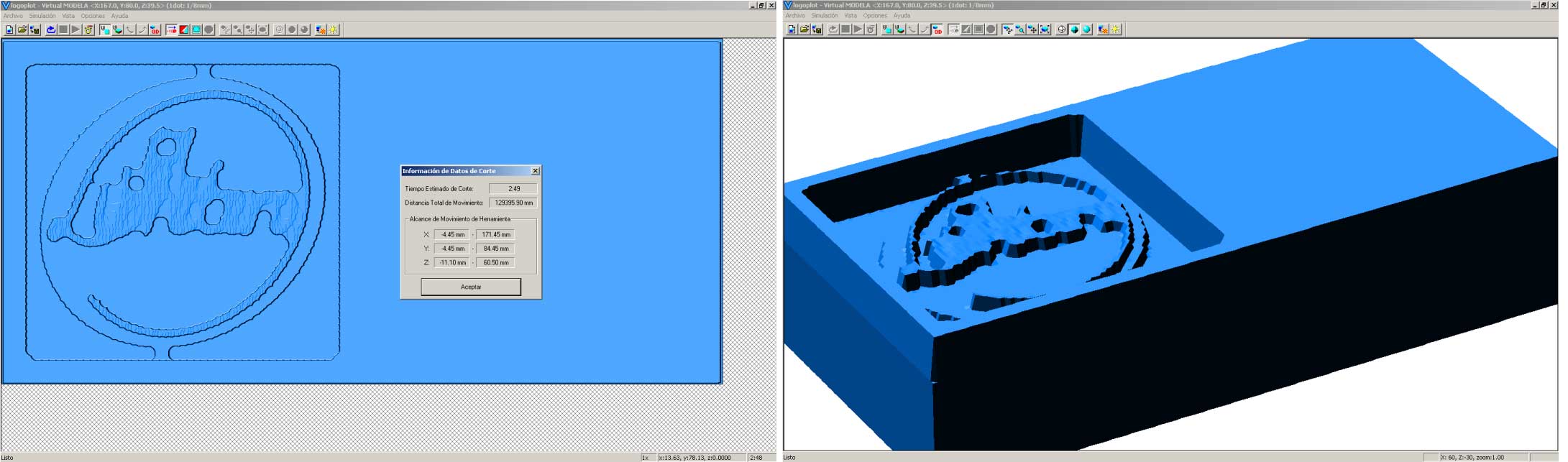This screenshot has height=462, width=1568.
Task: Click the Play simulation triangle in left window
Action: point(76,29)
